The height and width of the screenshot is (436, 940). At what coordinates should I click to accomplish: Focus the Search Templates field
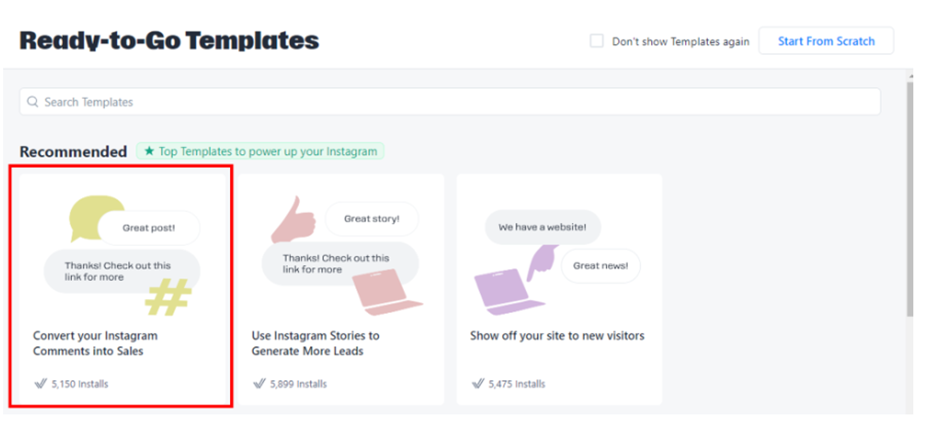450,102
